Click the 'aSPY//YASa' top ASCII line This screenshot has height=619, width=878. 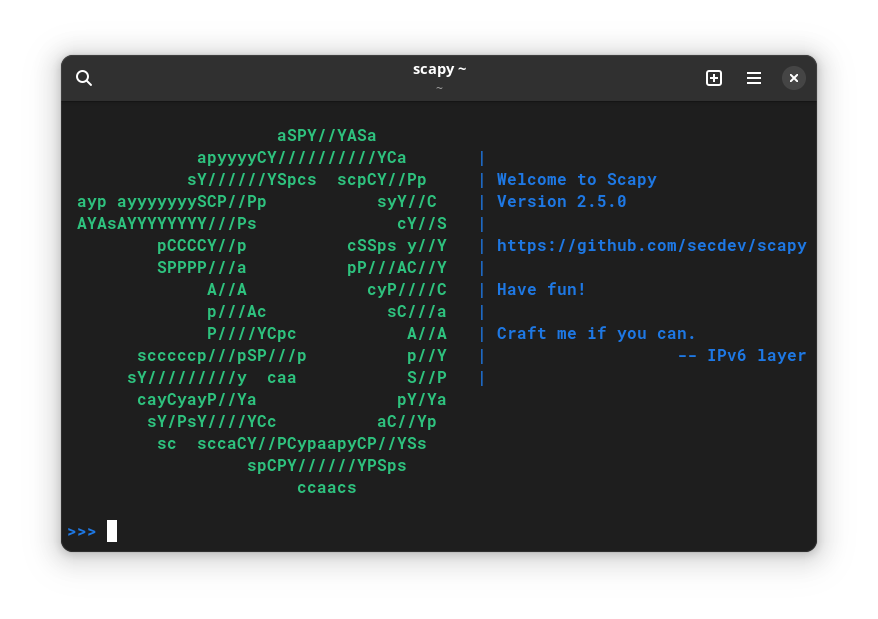(327, 136)
